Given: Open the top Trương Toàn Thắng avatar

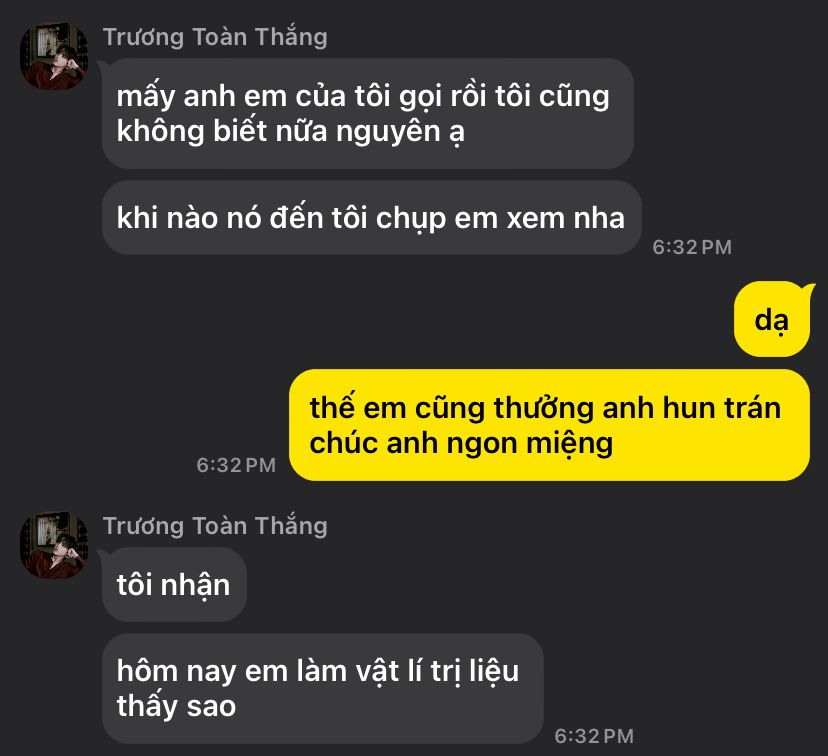Looking at the screenshot, I should (x=54, y=56).
